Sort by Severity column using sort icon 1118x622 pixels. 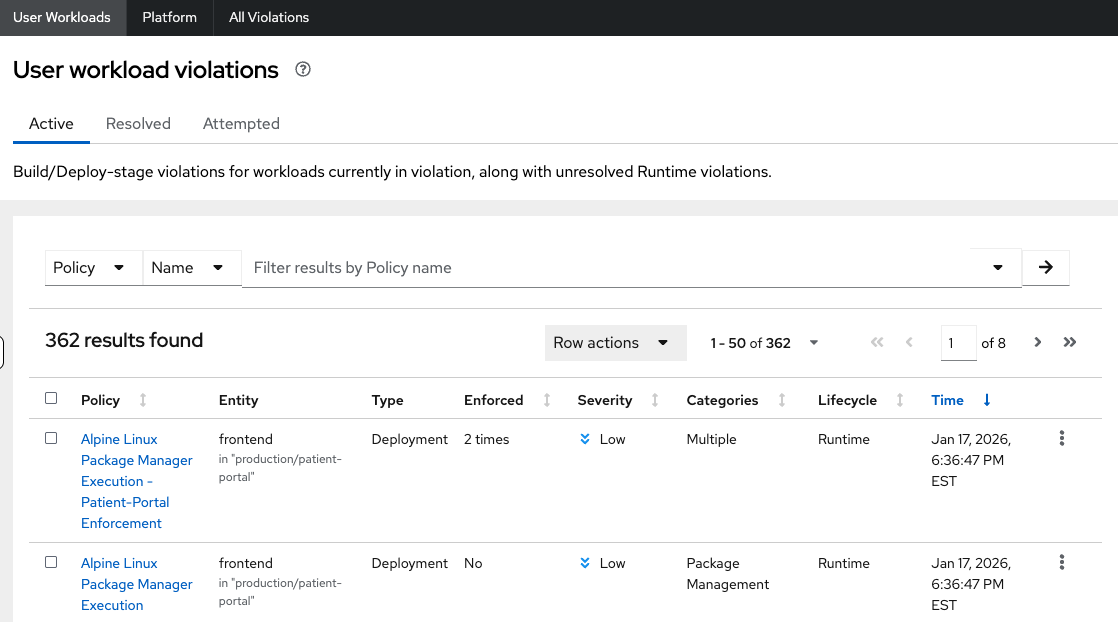(x=655, y=400)
